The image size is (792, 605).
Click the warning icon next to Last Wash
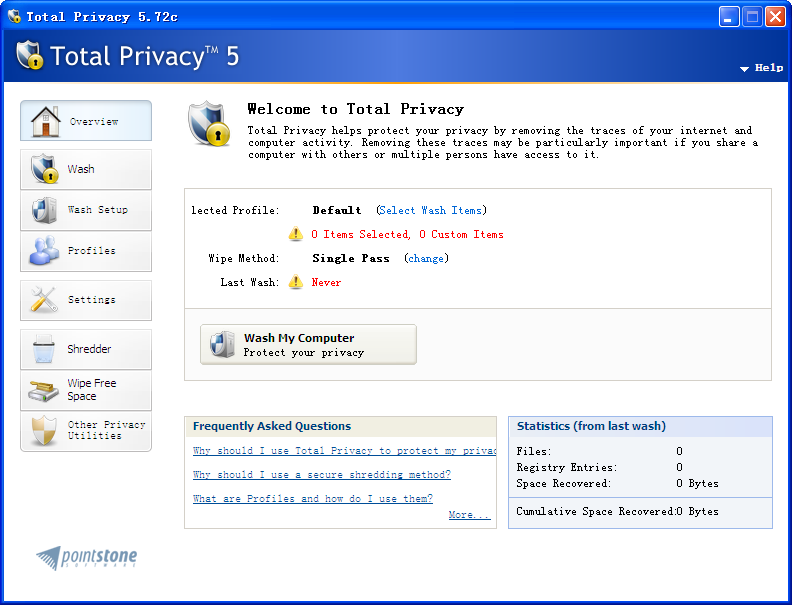coord(296,283)
